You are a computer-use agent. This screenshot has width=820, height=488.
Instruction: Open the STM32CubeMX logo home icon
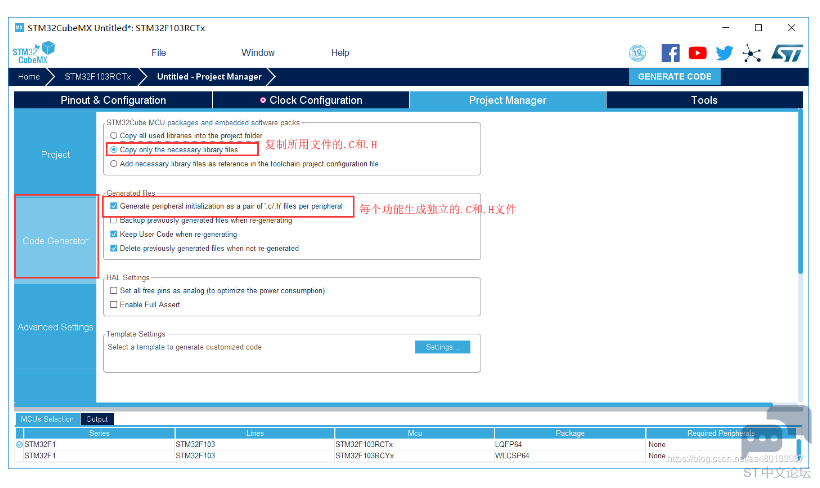point(33,53)
